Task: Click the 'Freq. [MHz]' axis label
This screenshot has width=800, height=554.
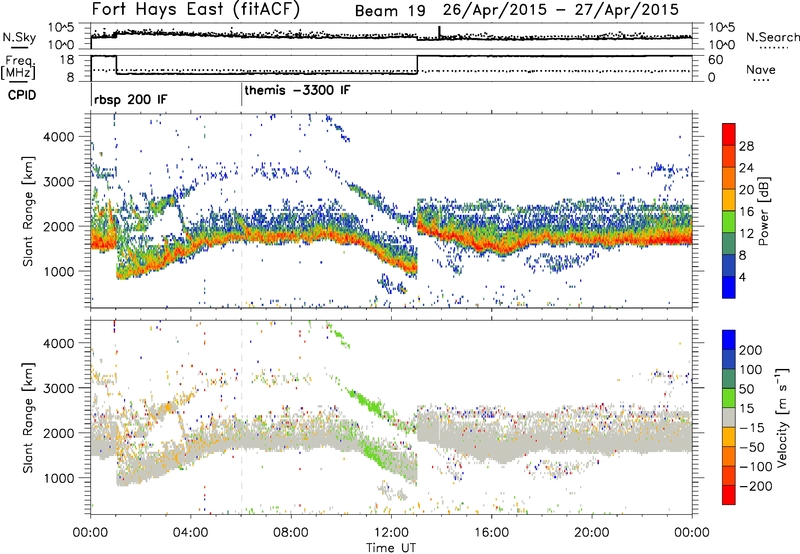Action: (18, 67)
